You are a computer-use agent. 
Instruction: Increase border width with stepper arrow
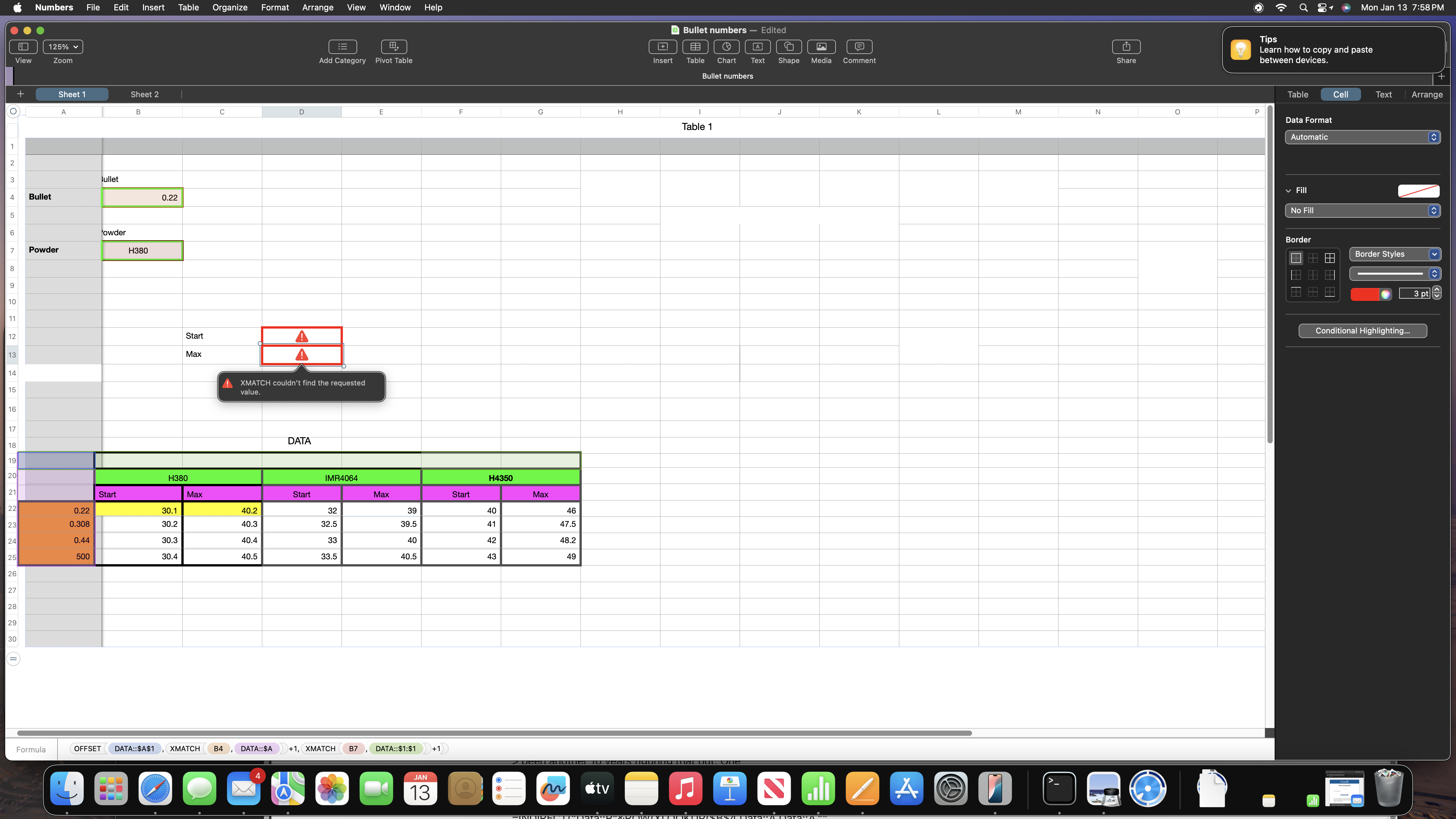[x=1437, y=290]
